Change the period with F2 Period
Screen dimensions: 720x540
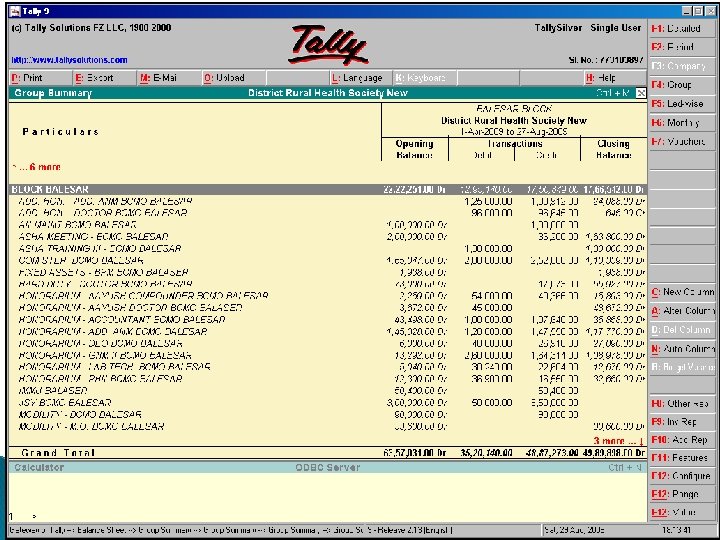(x=682, y=47)
